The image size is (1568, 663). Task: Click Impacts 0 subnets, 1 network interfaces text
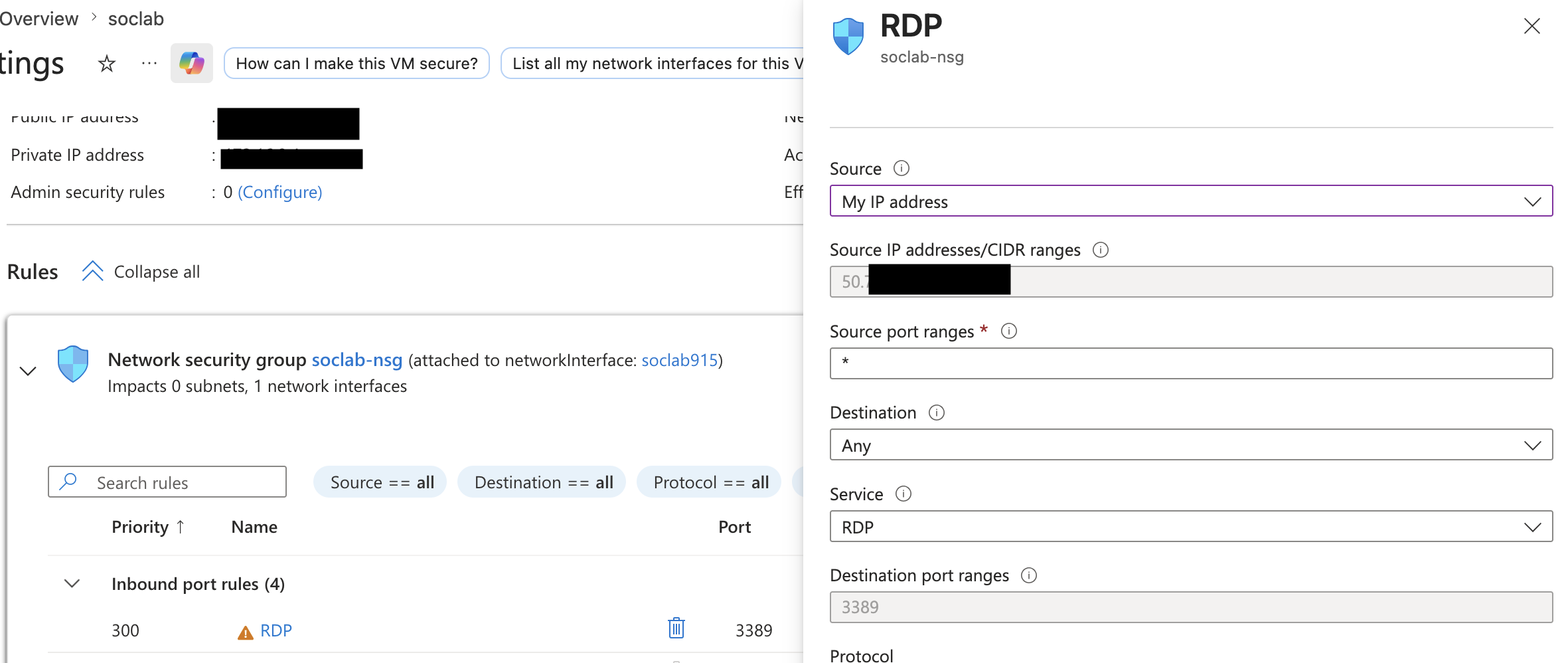[x=258, y=386]
